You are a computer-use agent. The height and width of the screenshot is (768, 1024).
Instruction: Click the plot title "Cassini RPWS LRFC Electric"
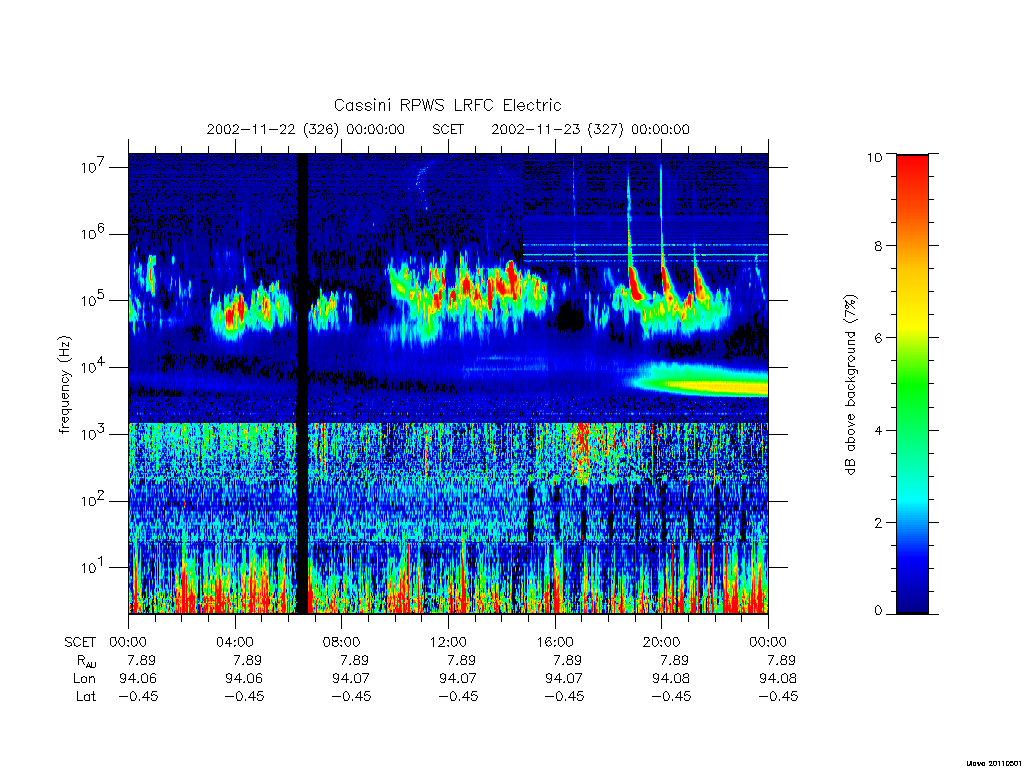coord(447,105)
